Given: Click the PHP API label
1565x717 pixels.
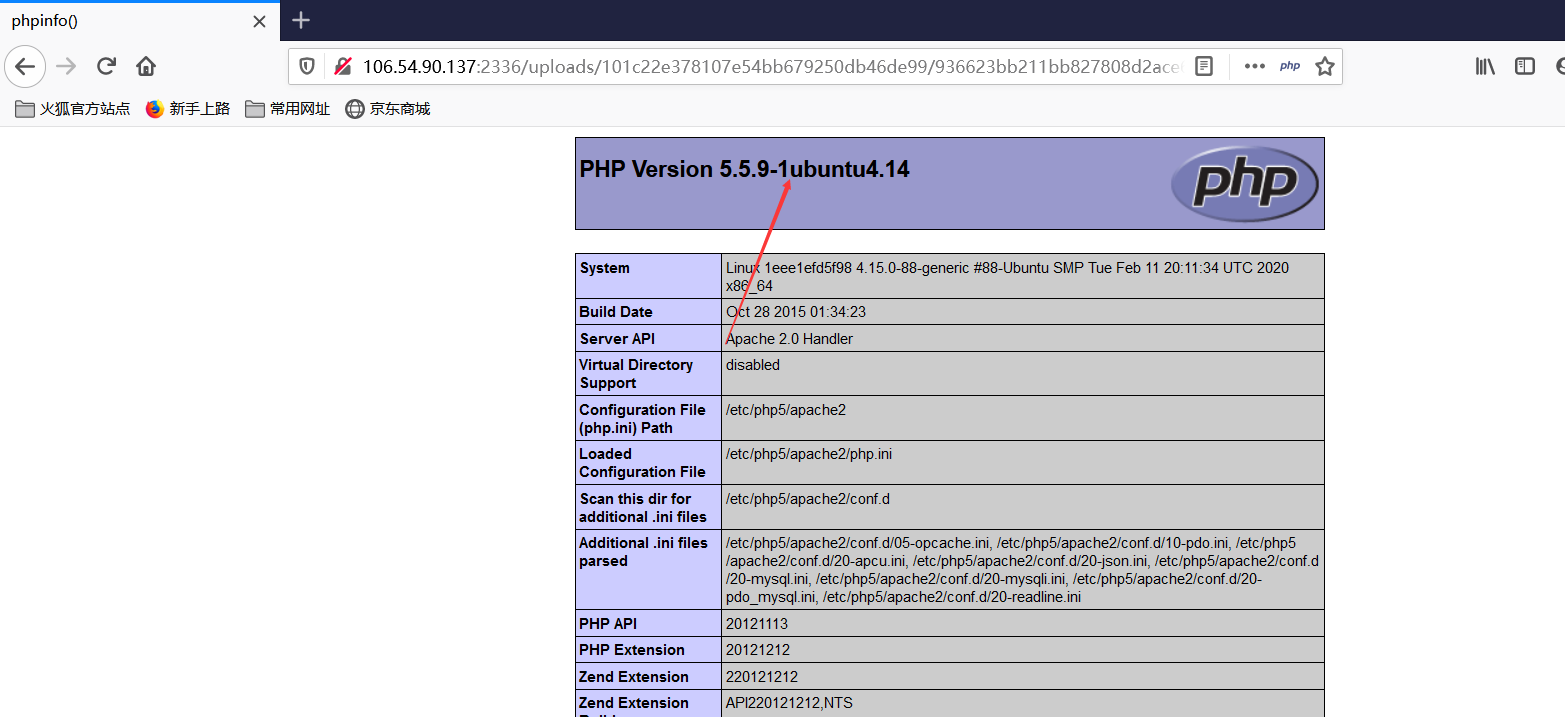Looking at the screenshot, I should tap(608, 624).
